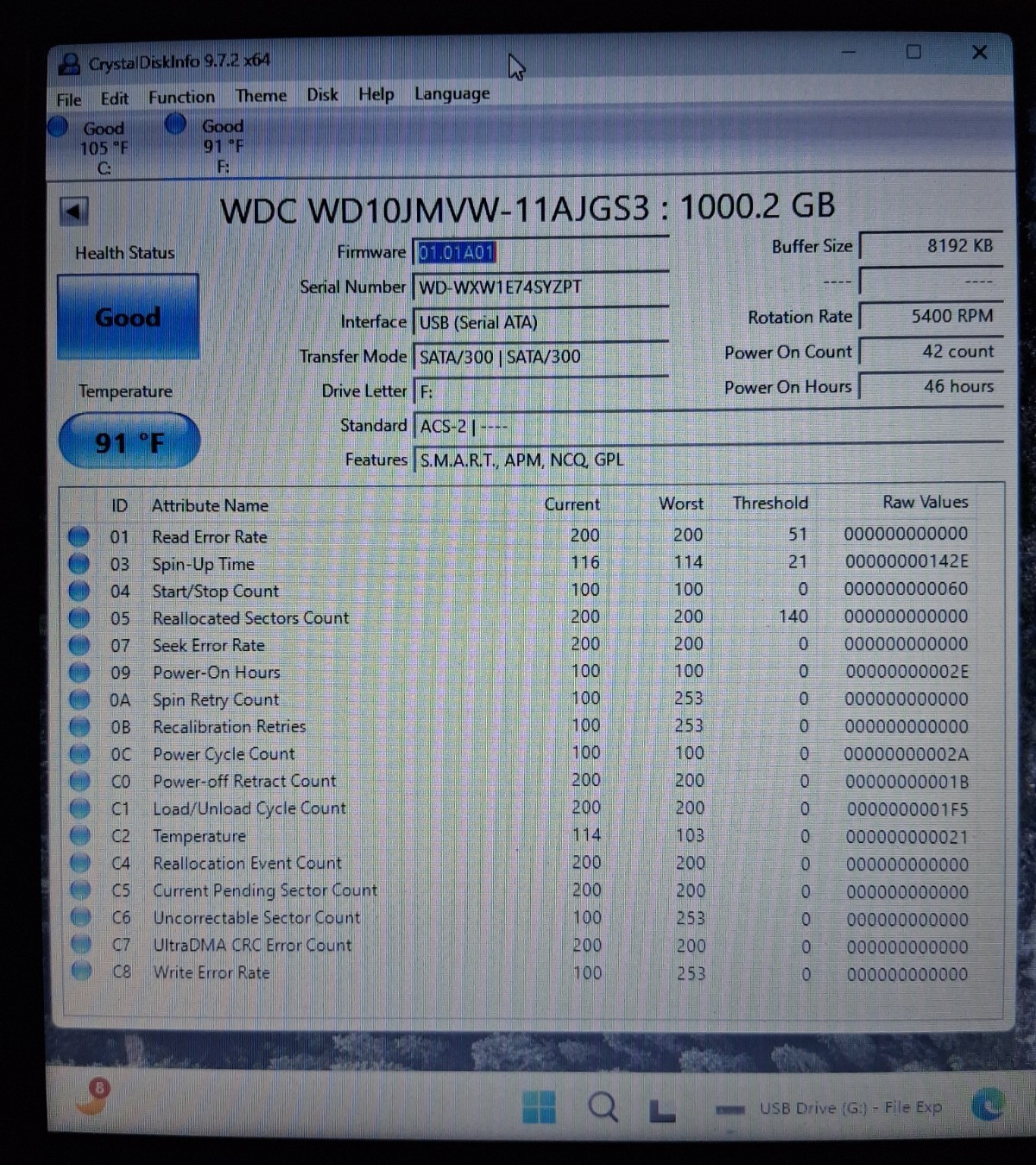Click the Power On Count value 42 count
The width and height of the screenshot is (1036, 1165).
931,351
